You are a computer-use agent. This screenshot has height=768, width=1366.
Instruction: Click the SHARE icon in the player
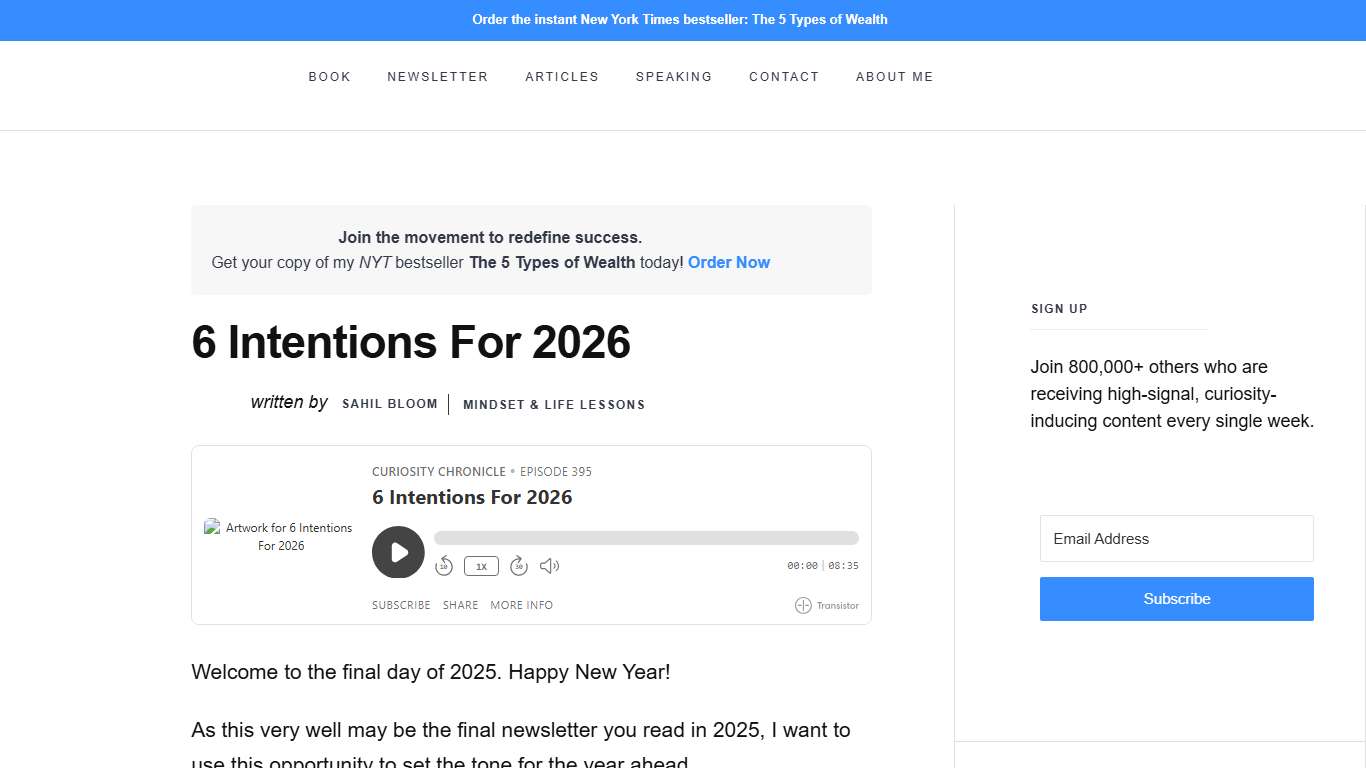460,605
